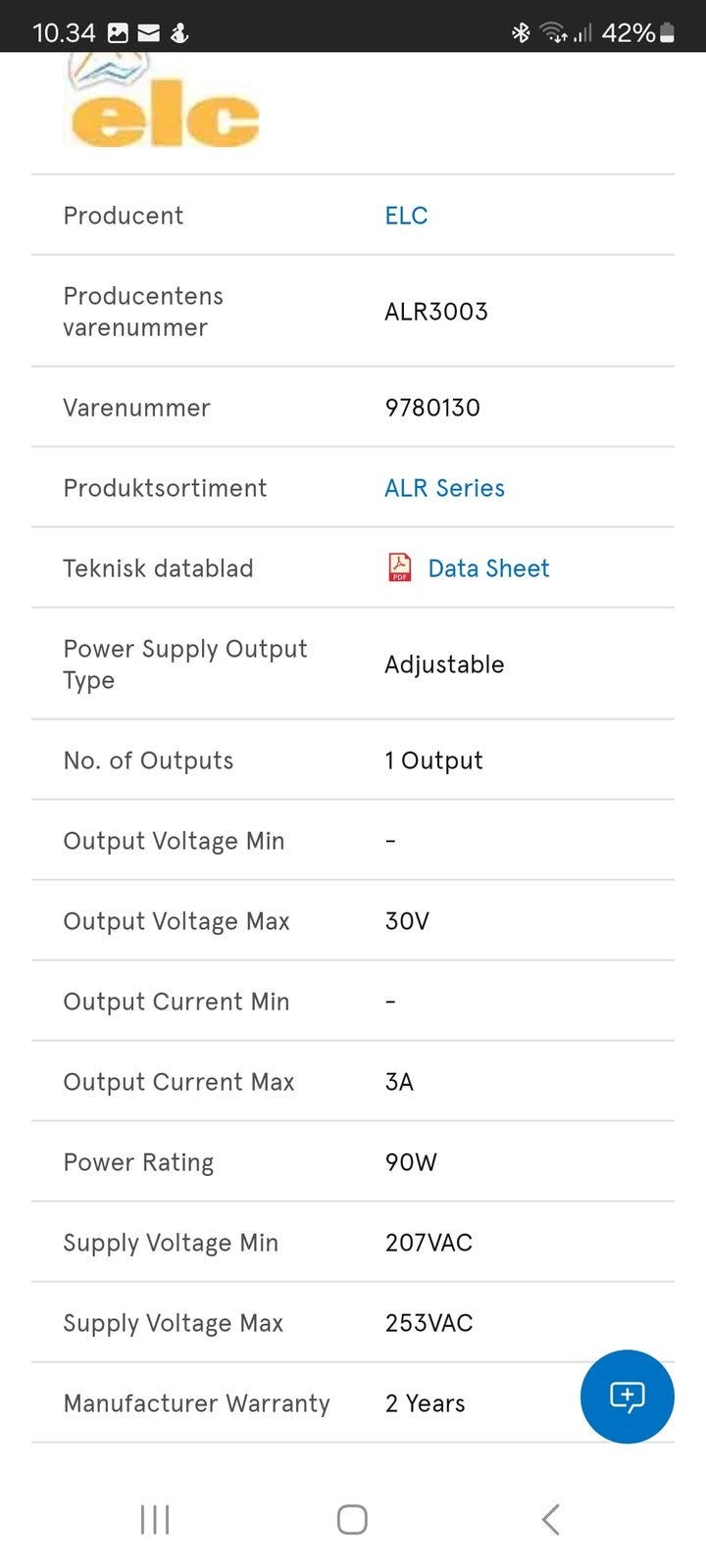This screenshot has height=1568, width=706.
Task: Open the Data Sheet link
Action: [x=488, y=568]
